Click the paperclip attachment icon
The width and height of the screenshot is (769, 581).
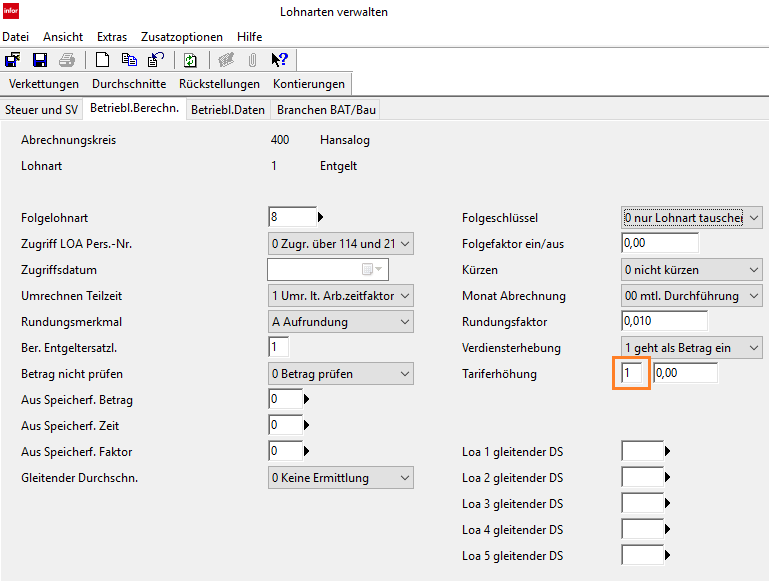tap(252, 60)
